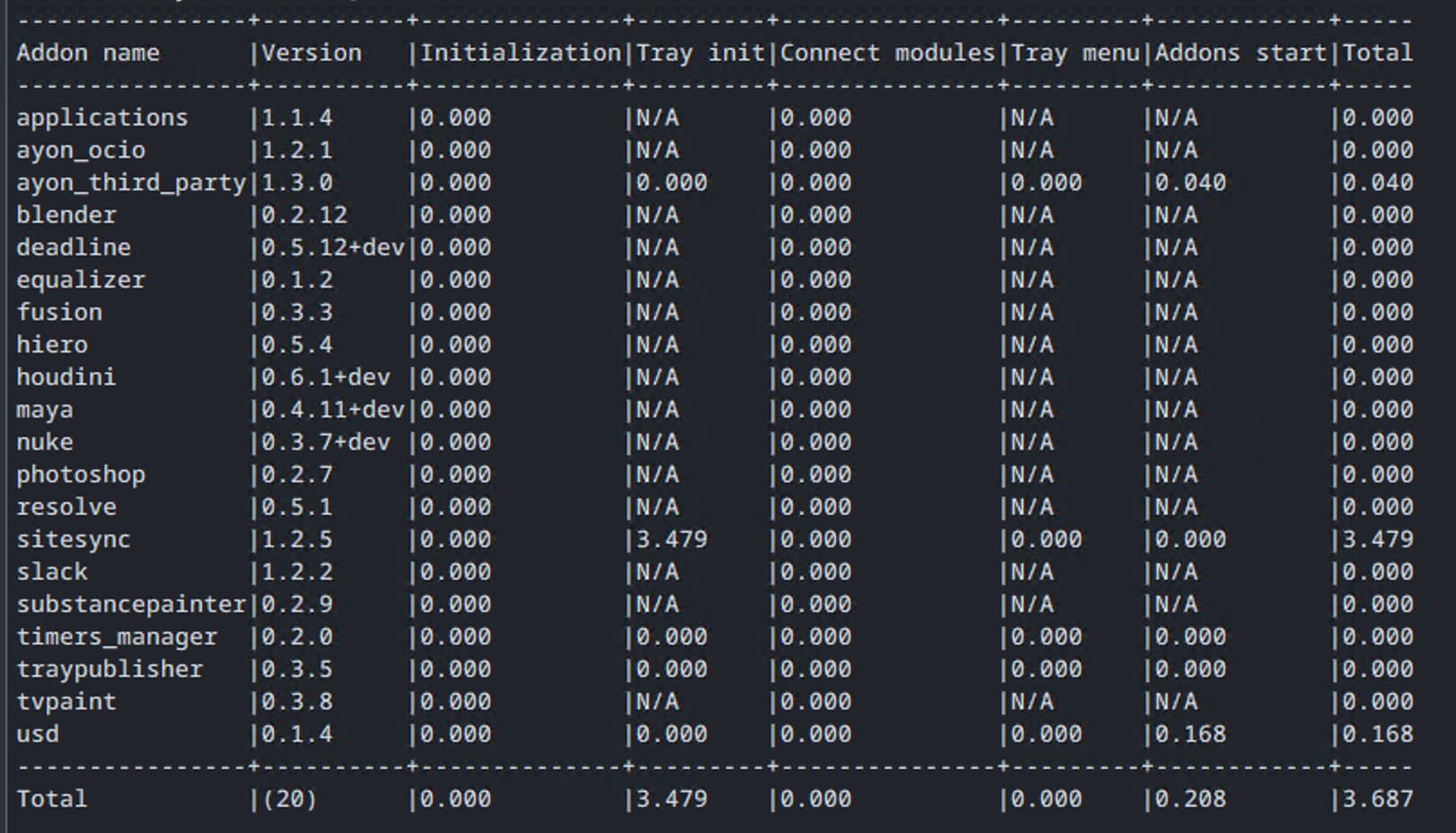Viewport: 1456px width, 833px height.
Task: Click the 'slack' addon name
Action: tap(52, 572)
